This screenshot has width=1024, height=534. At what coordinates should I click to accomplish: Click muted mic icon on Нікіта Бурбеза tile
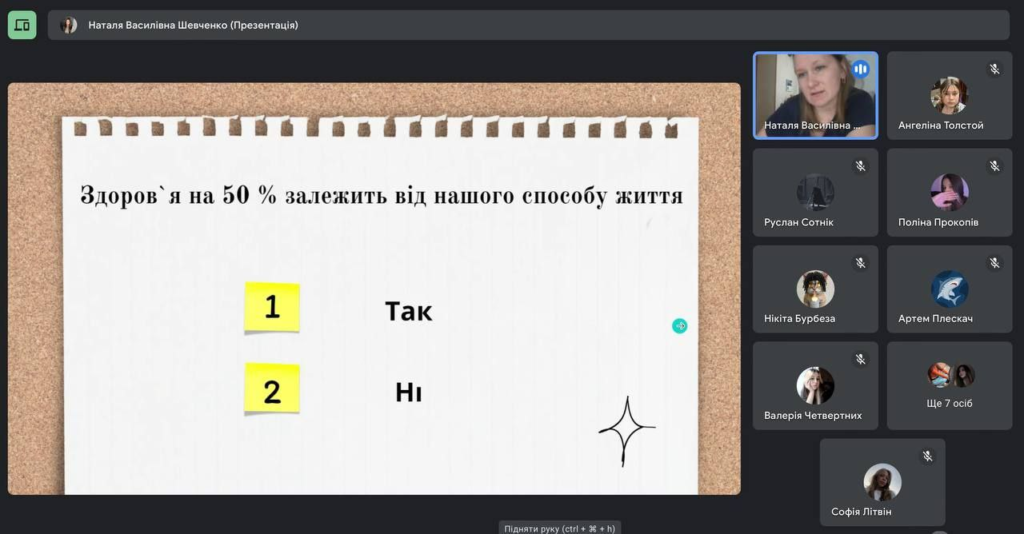(x=861, y=262)
